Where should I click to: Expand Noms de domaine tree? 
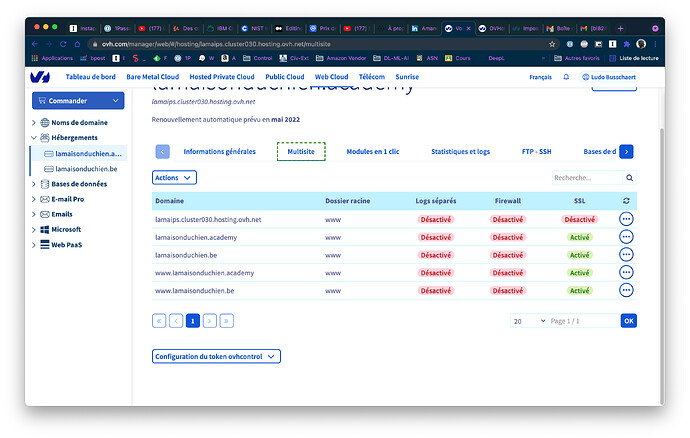pyautogui.click(x=34, y=122)
